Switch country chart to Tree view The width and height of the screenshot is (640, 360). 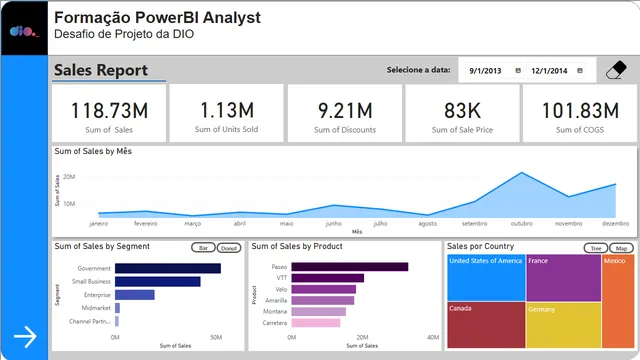click(596, 248)
